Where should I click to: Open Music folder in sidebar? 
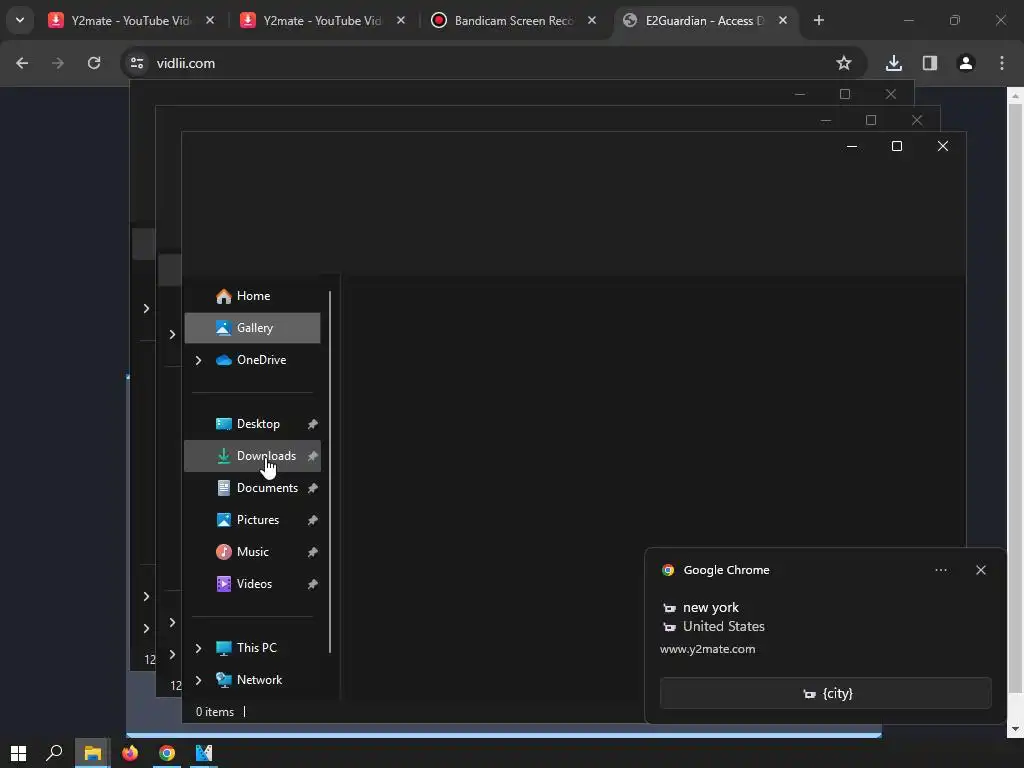[x=253, y=552]
